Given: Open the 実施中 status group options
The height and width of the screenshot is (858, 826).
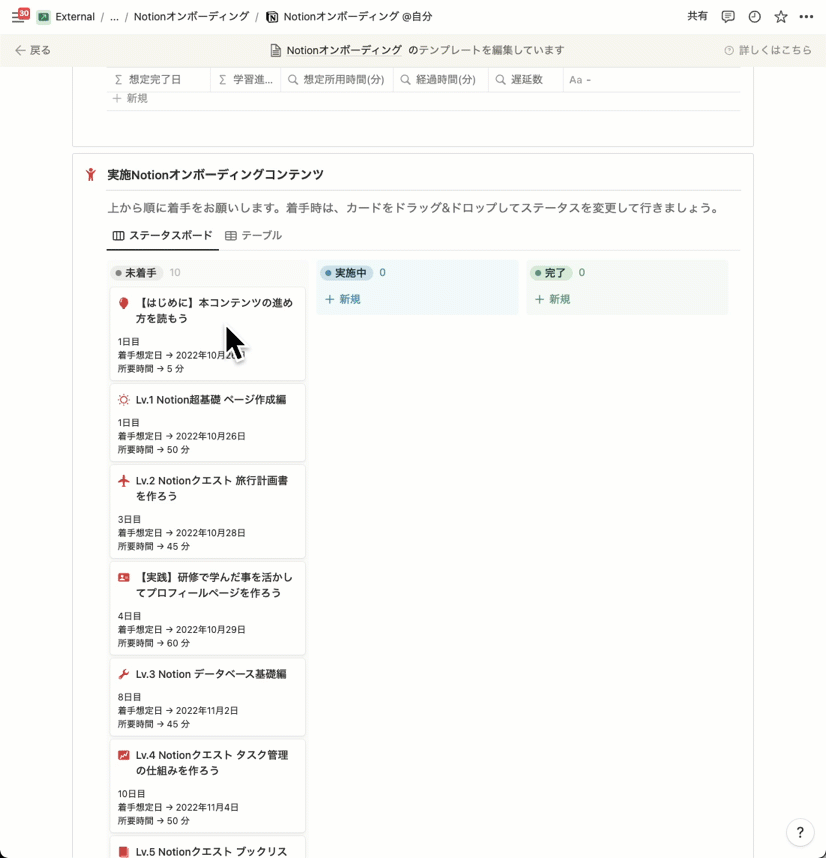Looking at the screenshot, I should pyautogui.click(x=346, y=273).
